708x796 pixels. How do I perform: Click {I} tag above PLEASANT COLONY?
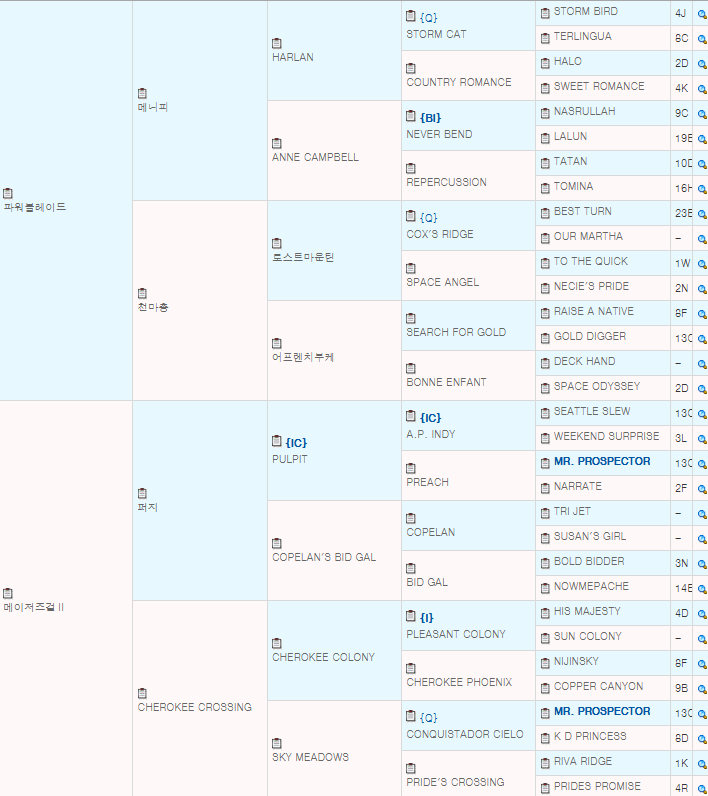coord(427,618)
